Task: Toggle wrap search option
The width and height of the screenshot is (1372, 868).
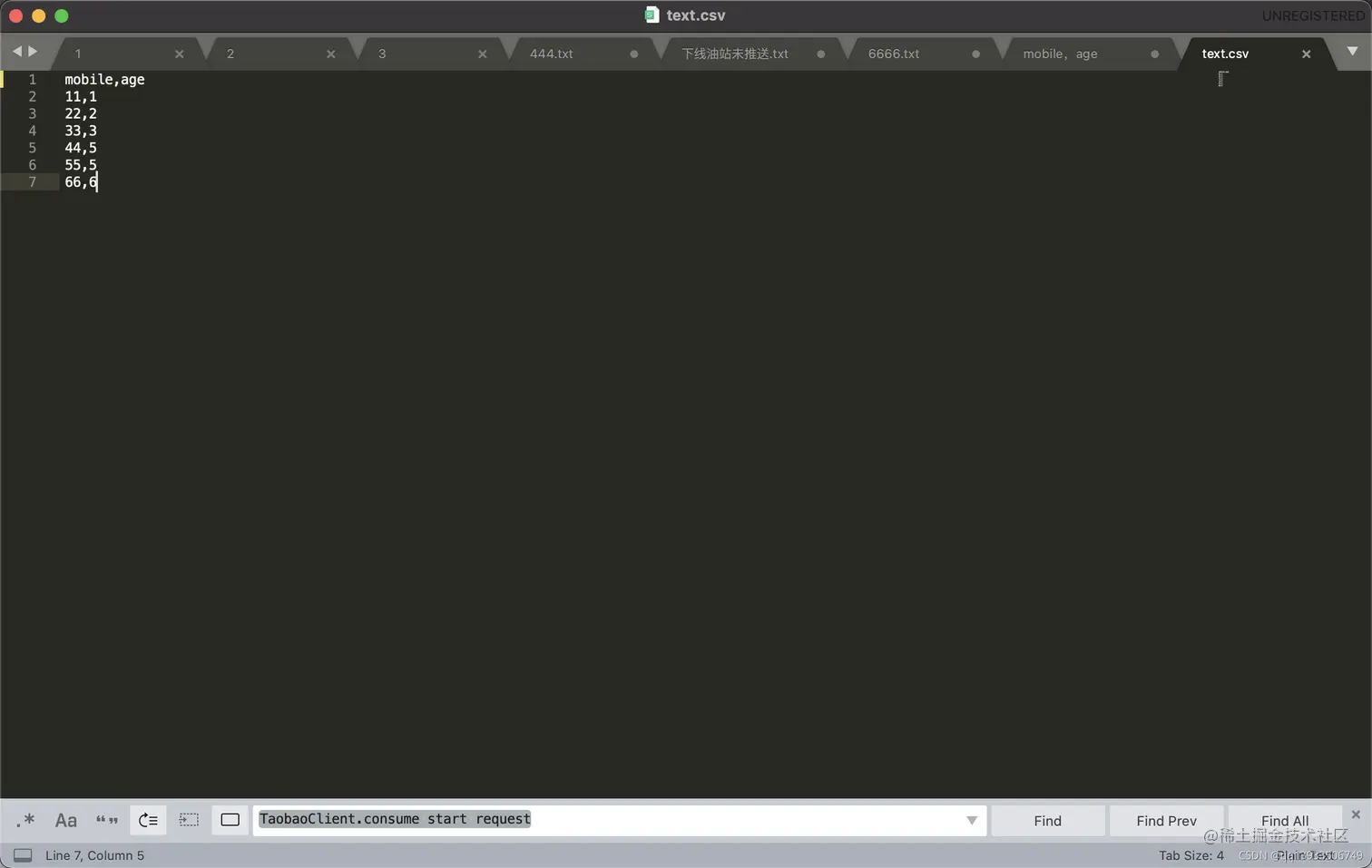Action: pos(148,821)
